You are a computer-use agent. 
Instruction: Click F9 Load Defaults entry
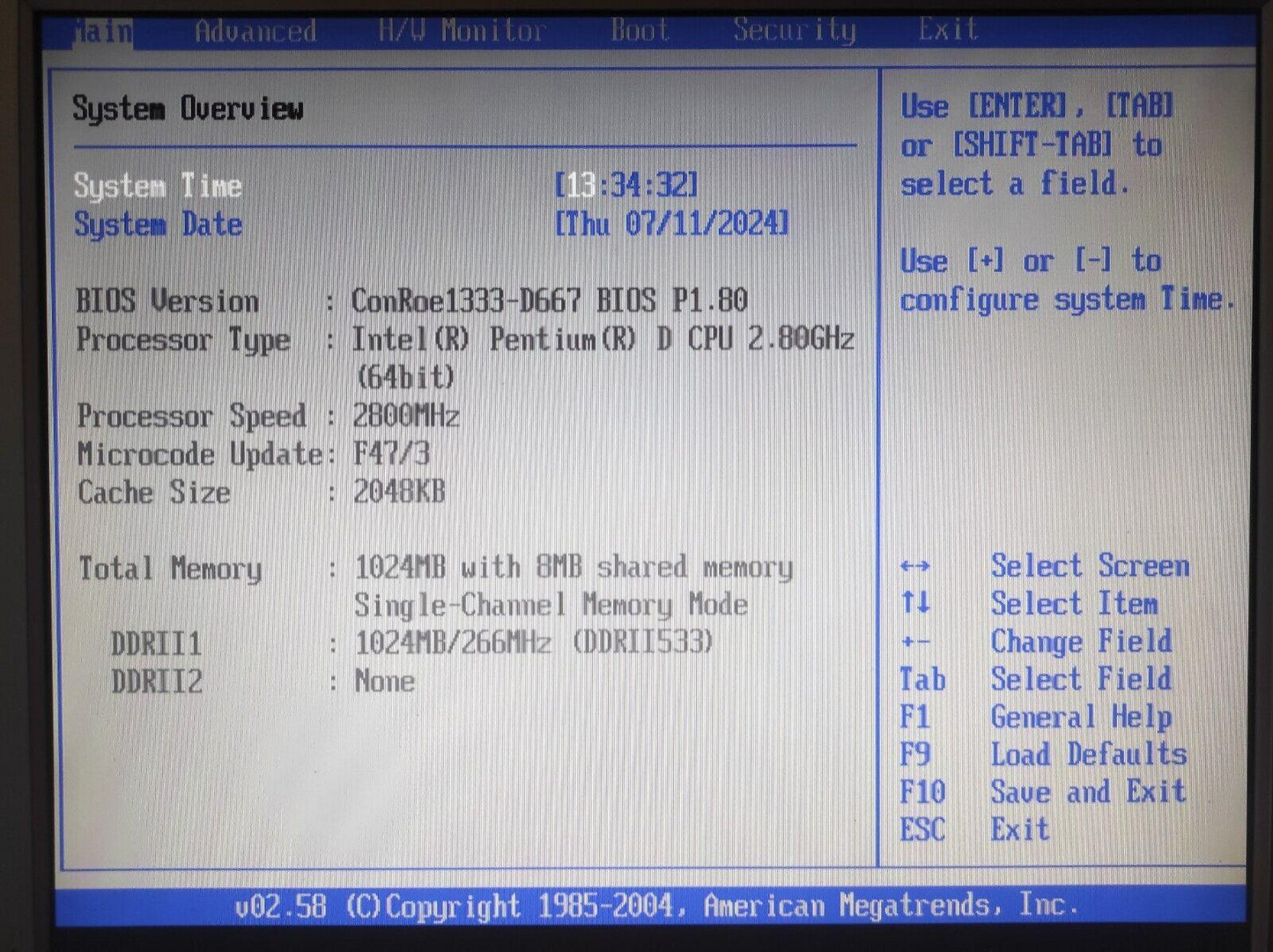pyautogui.click(x=1043, y=755)
